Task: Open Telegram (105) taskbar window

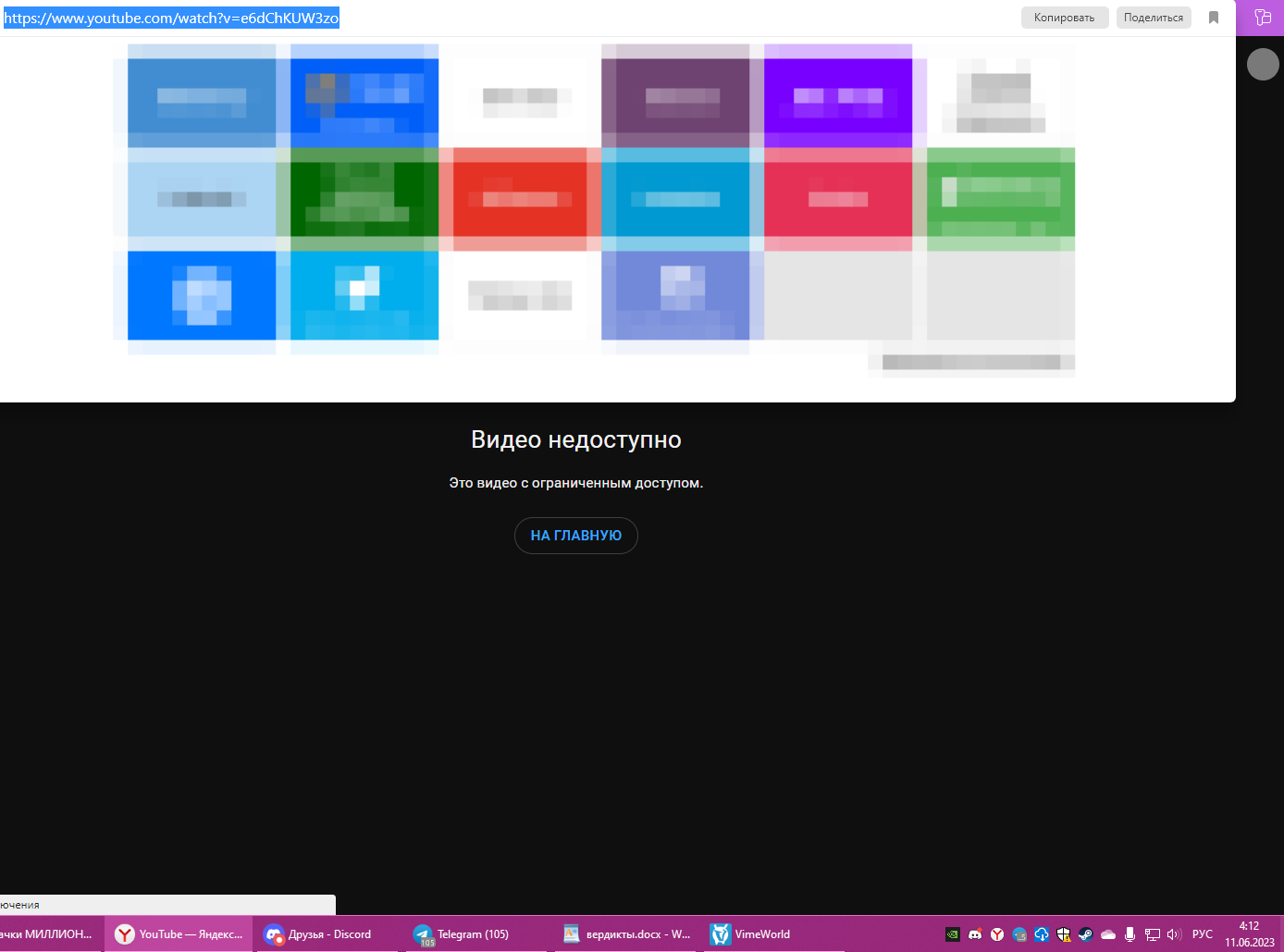Action: pyautogui.click(x=462, y=934)
